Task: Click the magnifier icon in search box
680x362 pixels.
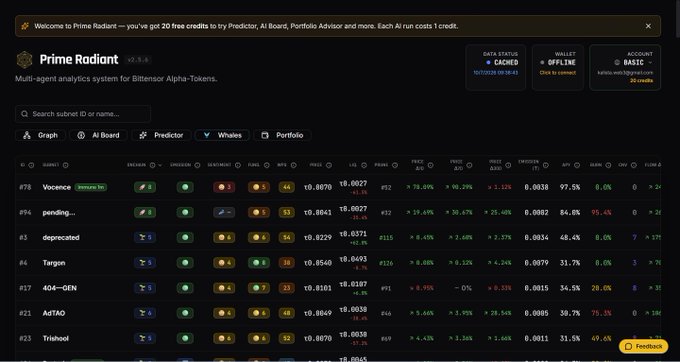Action: point(25,114)
